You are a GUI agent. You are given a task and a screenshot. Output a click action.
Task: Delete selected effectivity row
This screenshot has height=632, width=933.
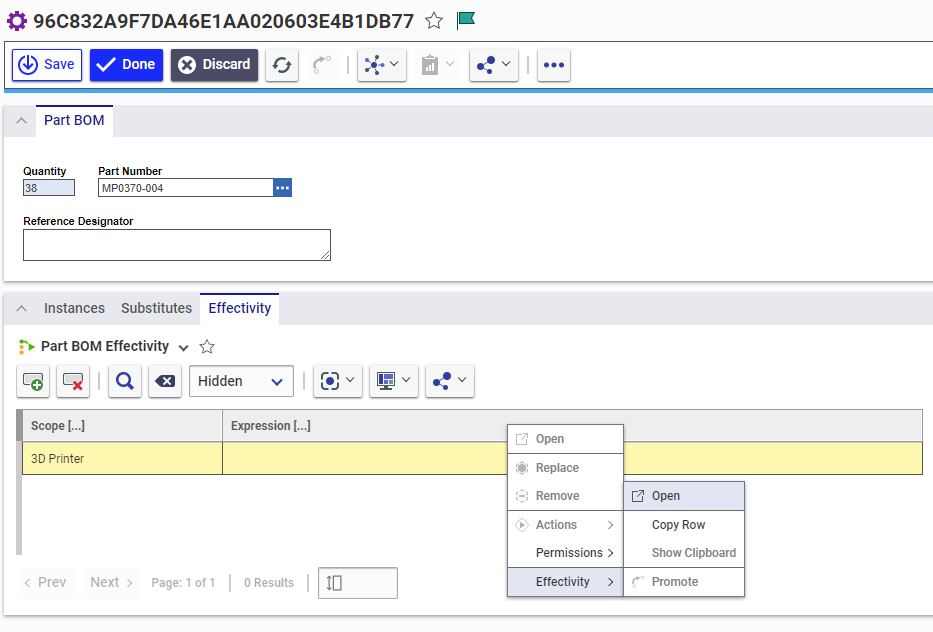73,381
